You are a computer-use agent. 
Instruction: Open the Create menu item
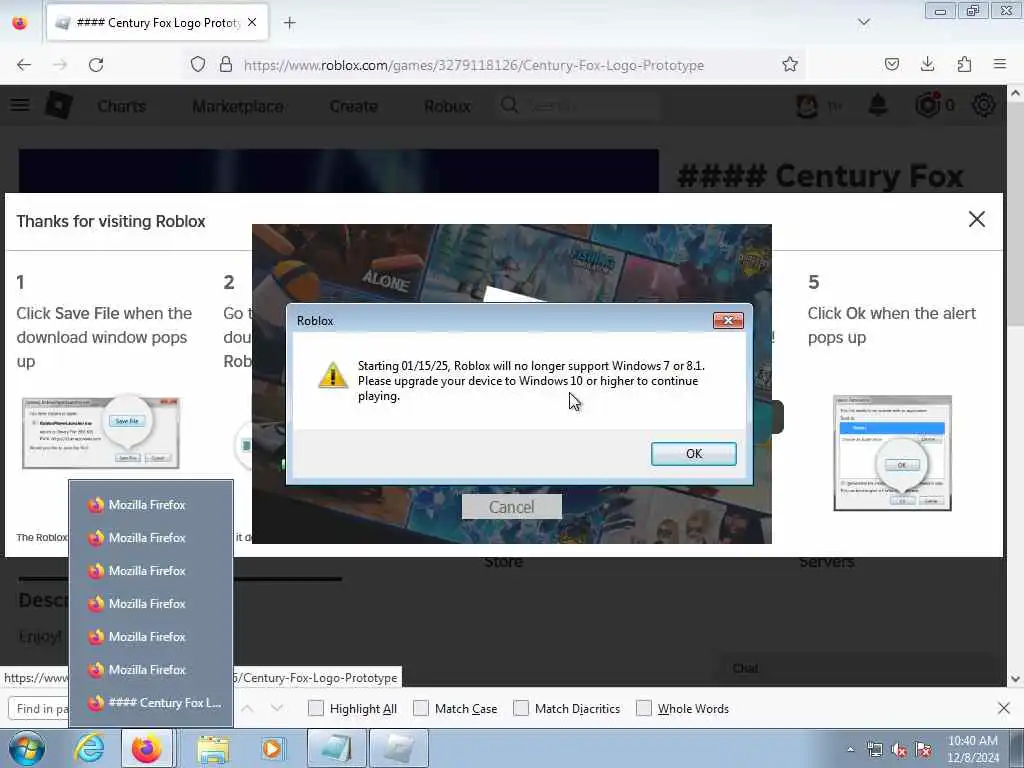click(x=353, y=106)
